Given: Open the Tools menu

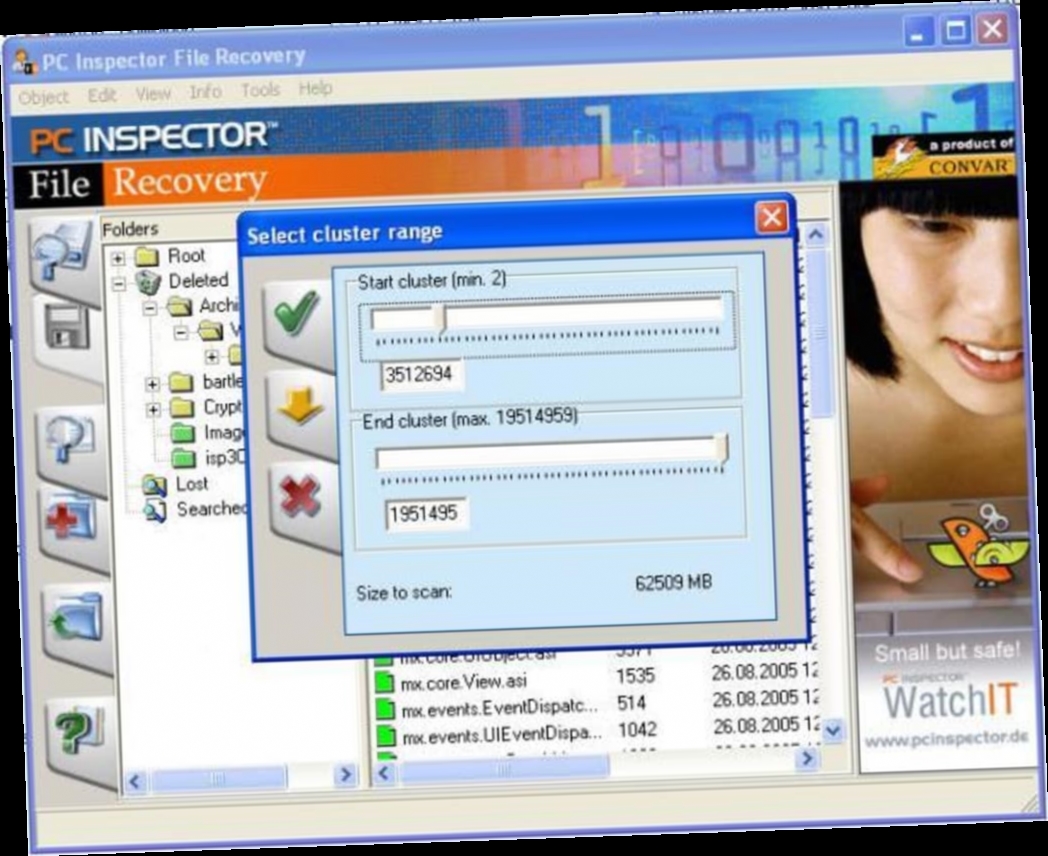Looking at the screenshot, I should click(261, 90).
